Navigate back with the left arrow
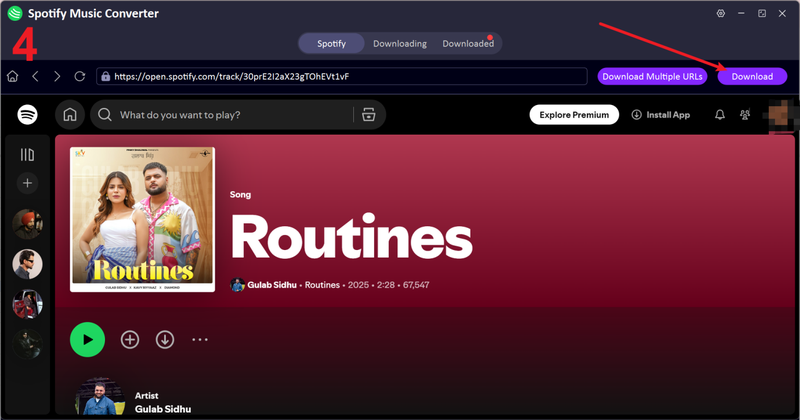The height and width of the screenshot is (420, 800). (35, 76)
